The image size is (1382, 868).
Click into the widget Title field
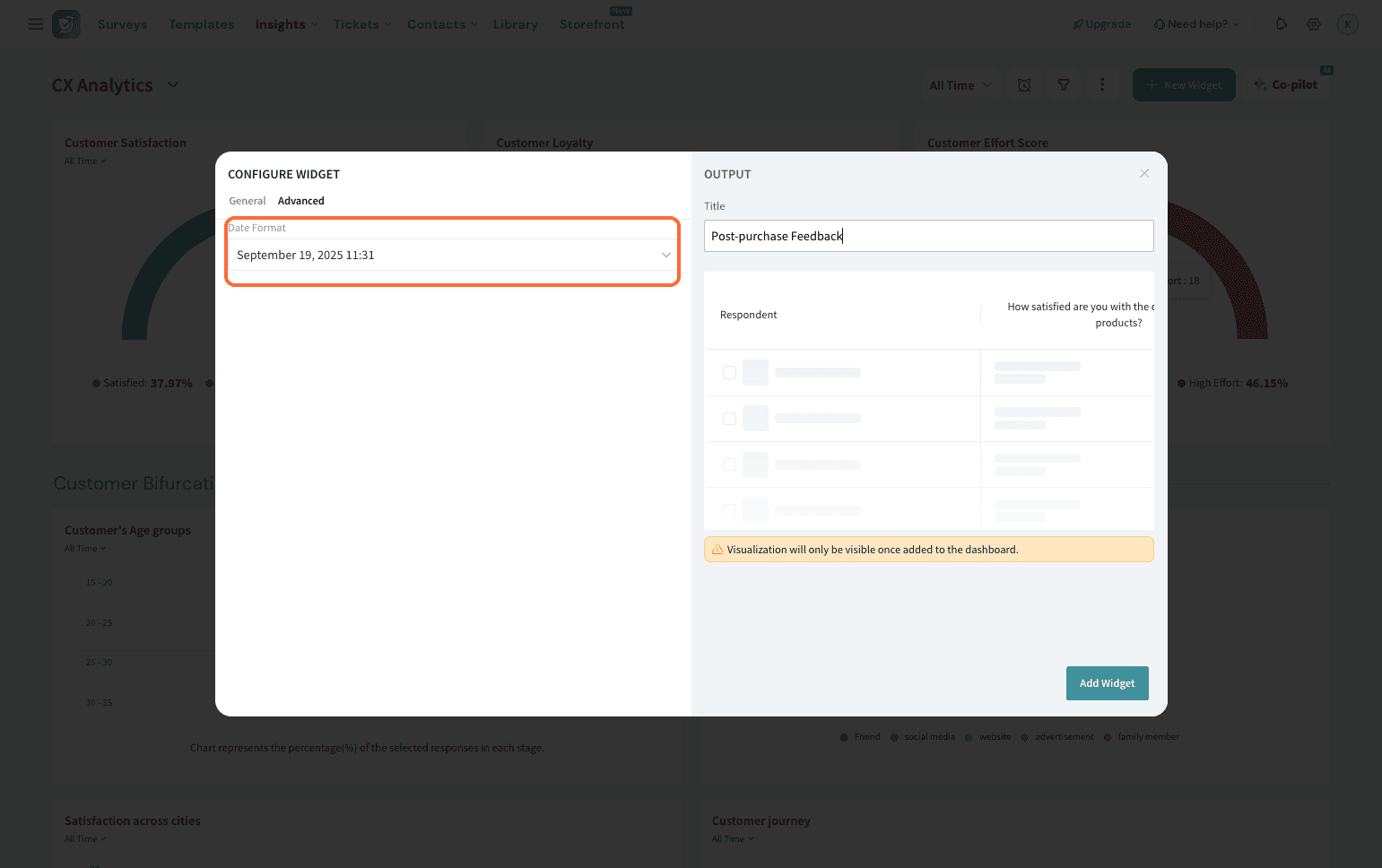click(928, 236)
